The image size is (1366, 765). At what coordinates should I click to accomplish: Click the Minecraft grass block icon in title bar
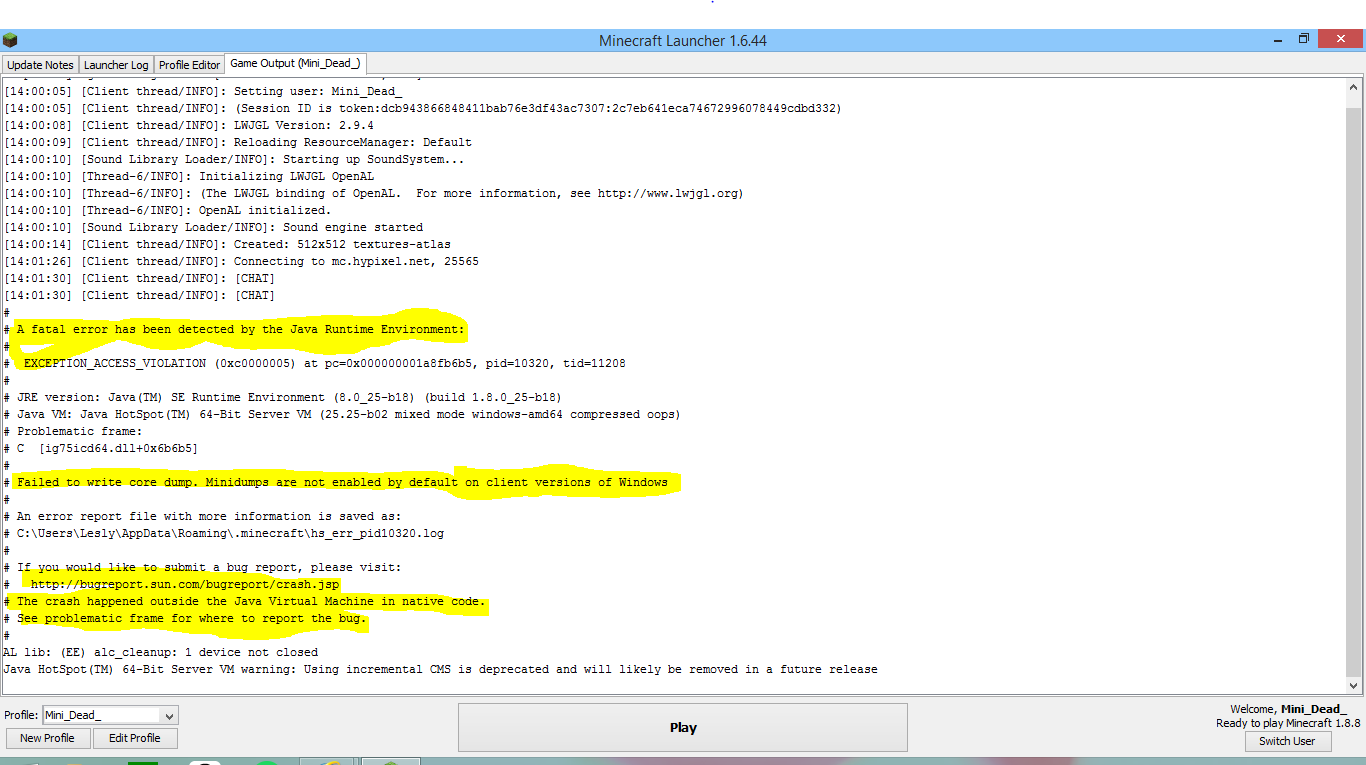pyautogui.click(x=10, y=40)
